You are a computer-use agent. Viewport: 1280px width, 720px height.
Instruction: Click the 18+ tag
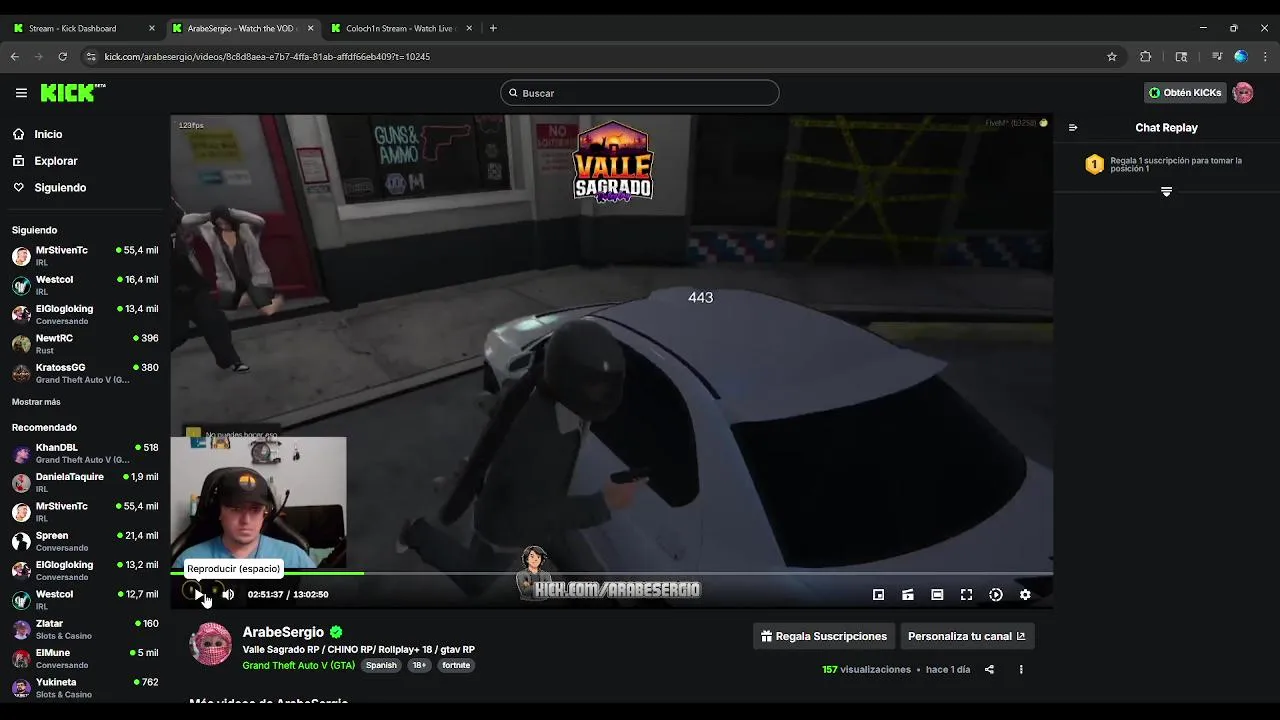(x=419, y=665)
